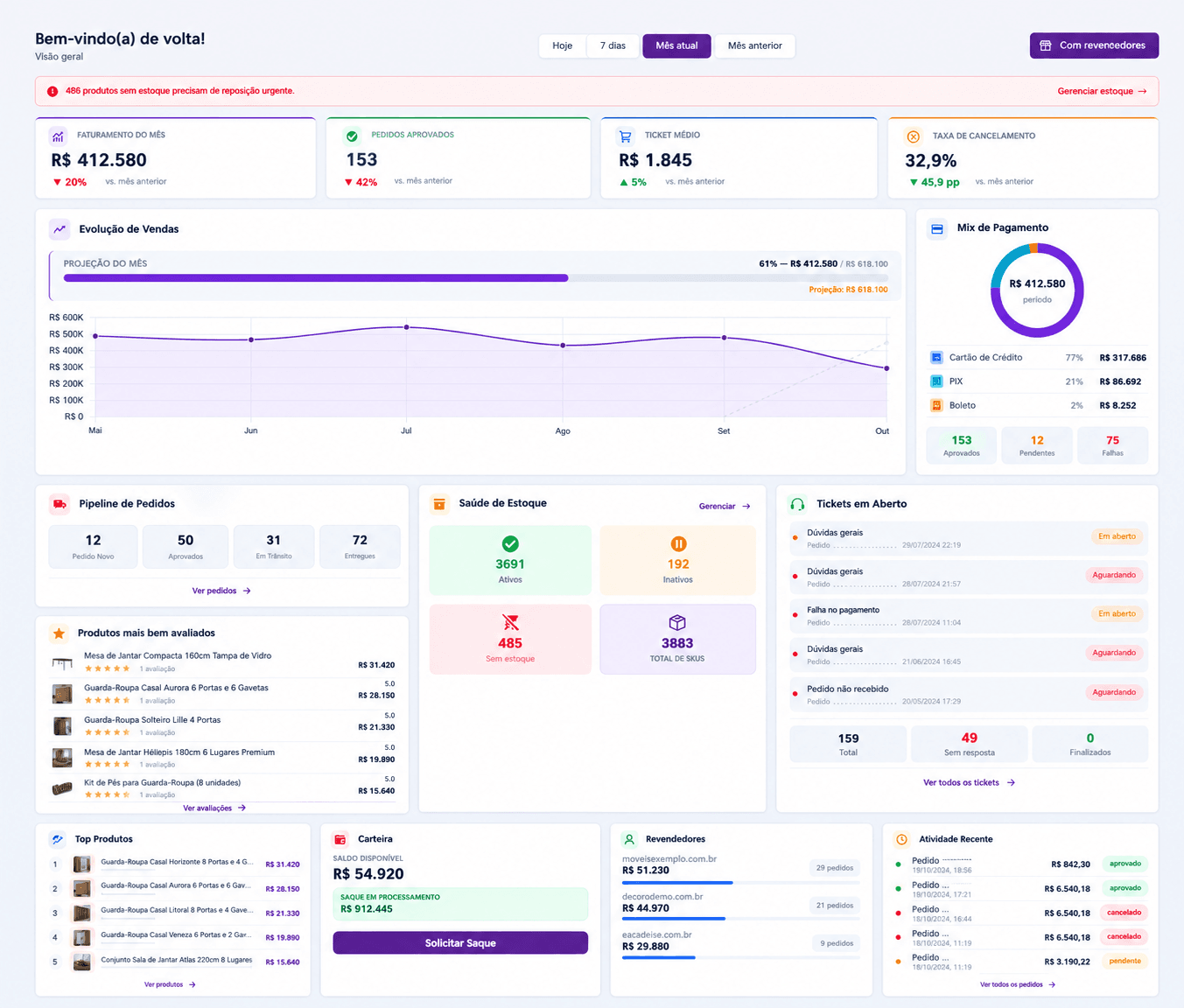Screen dimensions: 1184x1008
Task: Click the Com revendedores button
Action: click(x=1094, y=45)
